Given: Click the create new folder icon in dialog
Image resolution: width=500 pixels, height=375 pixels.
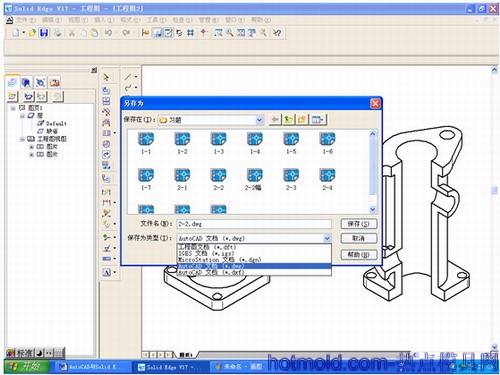Looking at the screenshot, I should [x=302, y=119].
